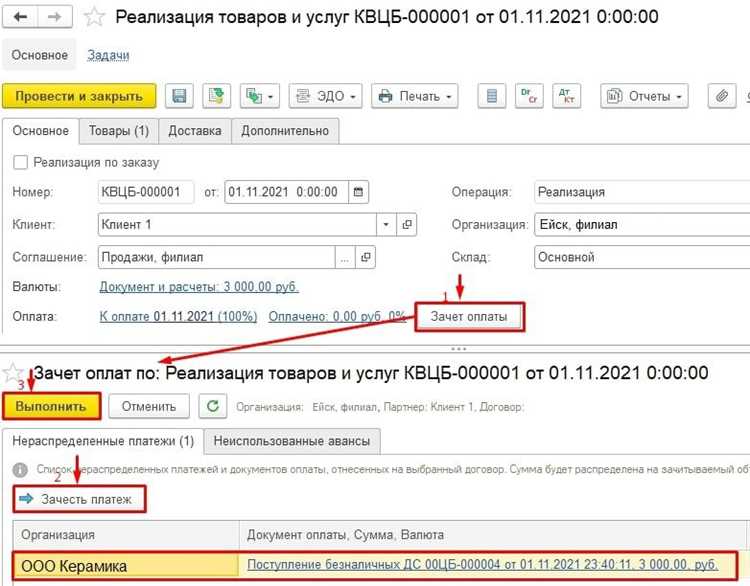Select the top Основное navigation item
The height and width of the screenshot is (586, 750).
[39, 55]
